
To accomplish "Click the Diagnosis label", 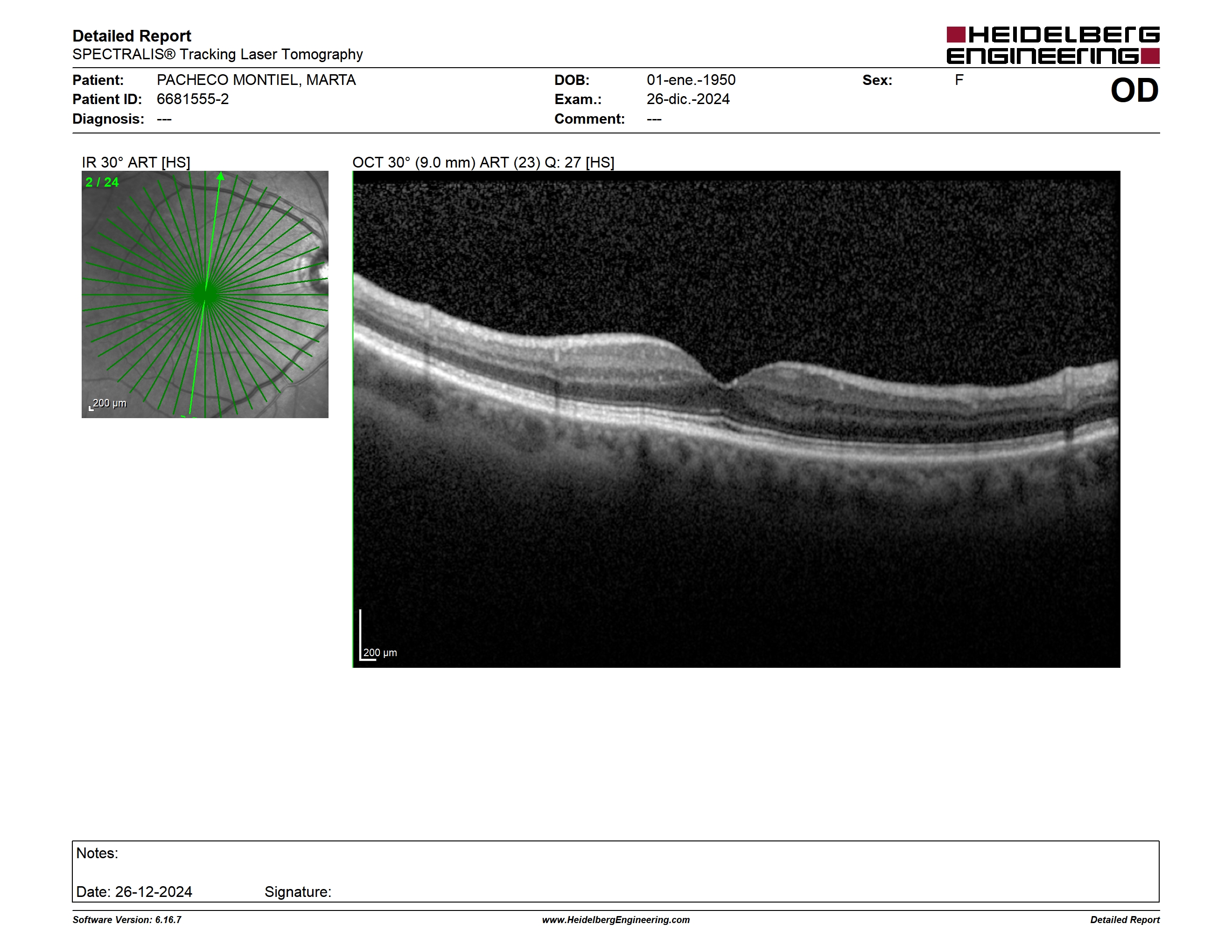I will [x=108, y=119].
